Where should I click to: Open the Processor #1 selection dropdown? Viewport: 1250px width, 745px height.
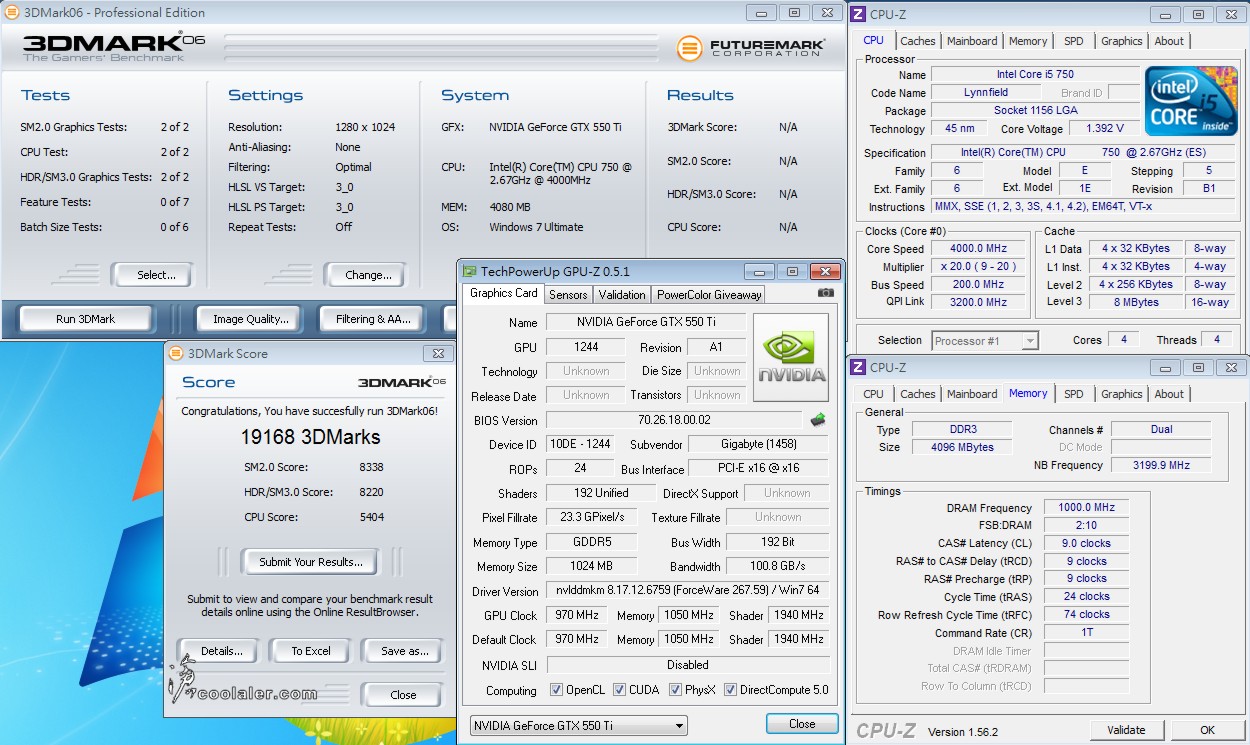tap(986, 341)
